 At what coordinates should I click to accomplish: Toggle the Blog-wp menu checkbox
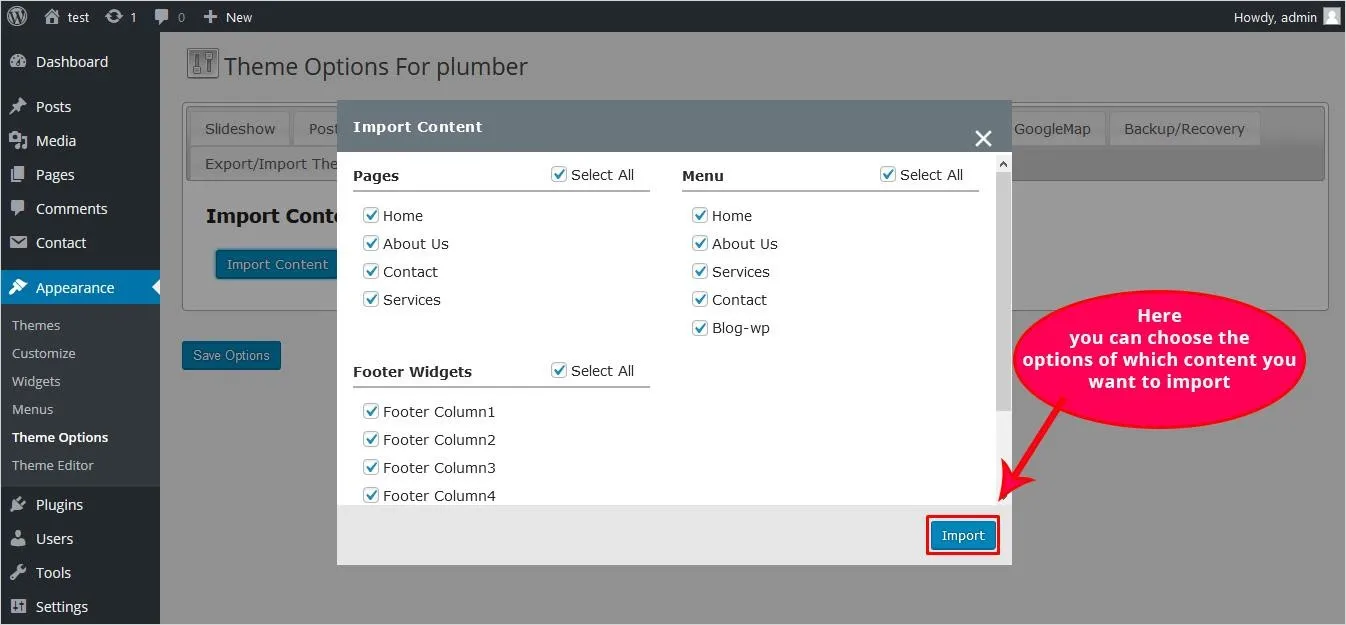700,328
